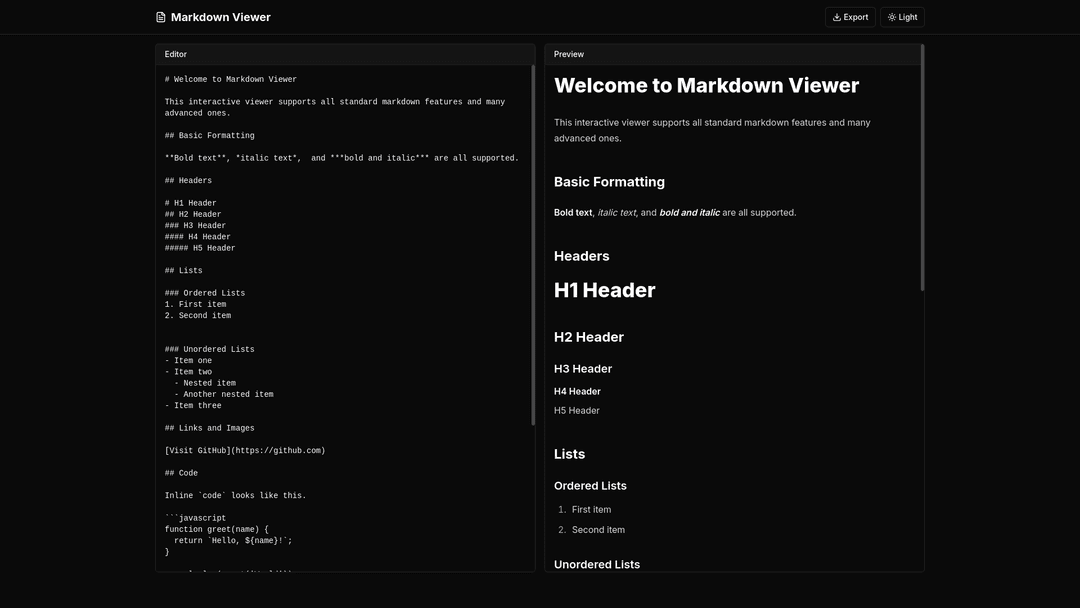Click the 'Welcome to Markdown Viewer' preview heading

[706, 86]
